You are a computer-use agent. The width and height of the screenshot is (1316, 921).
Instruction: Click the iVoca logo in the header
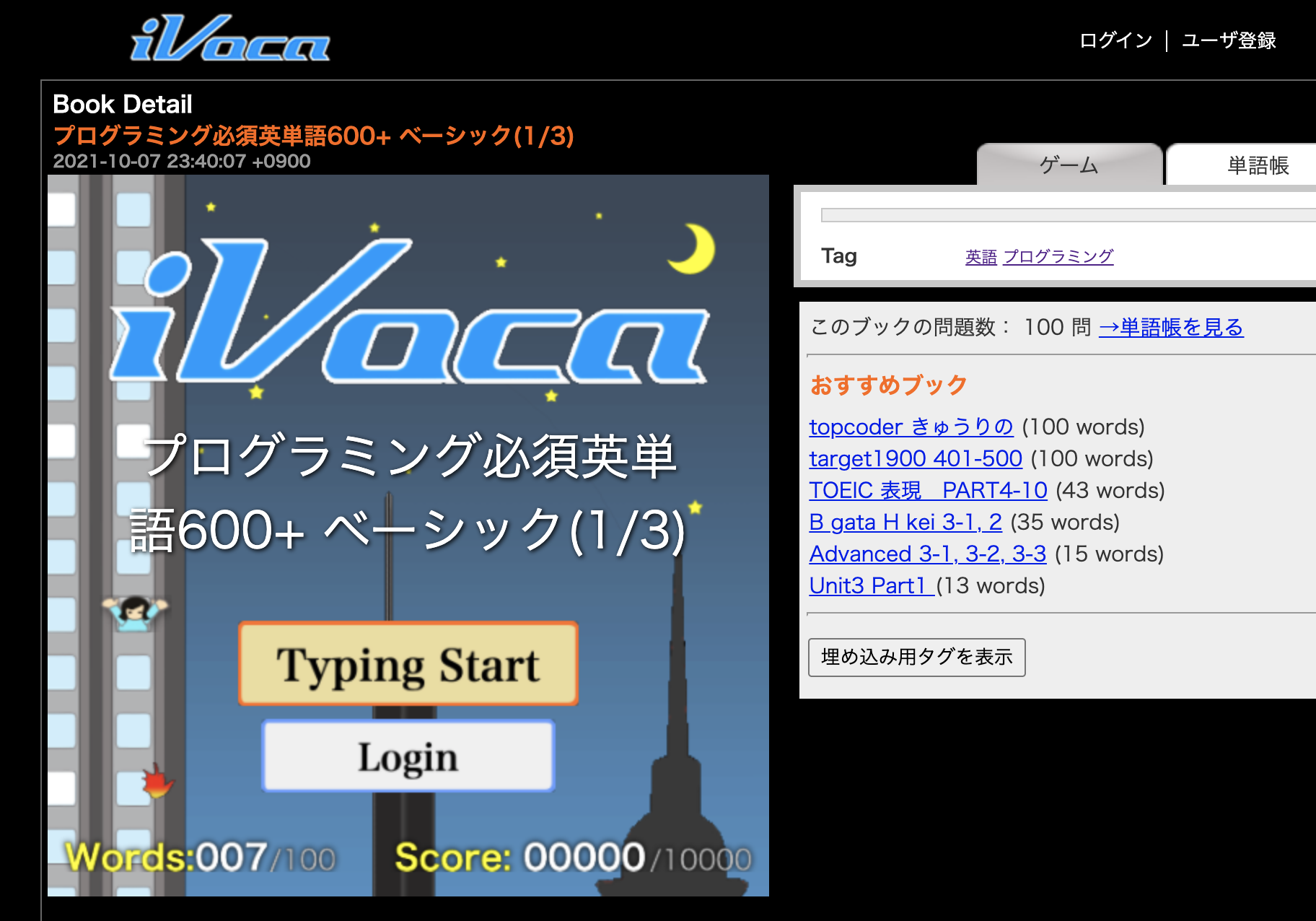point(229,38)
